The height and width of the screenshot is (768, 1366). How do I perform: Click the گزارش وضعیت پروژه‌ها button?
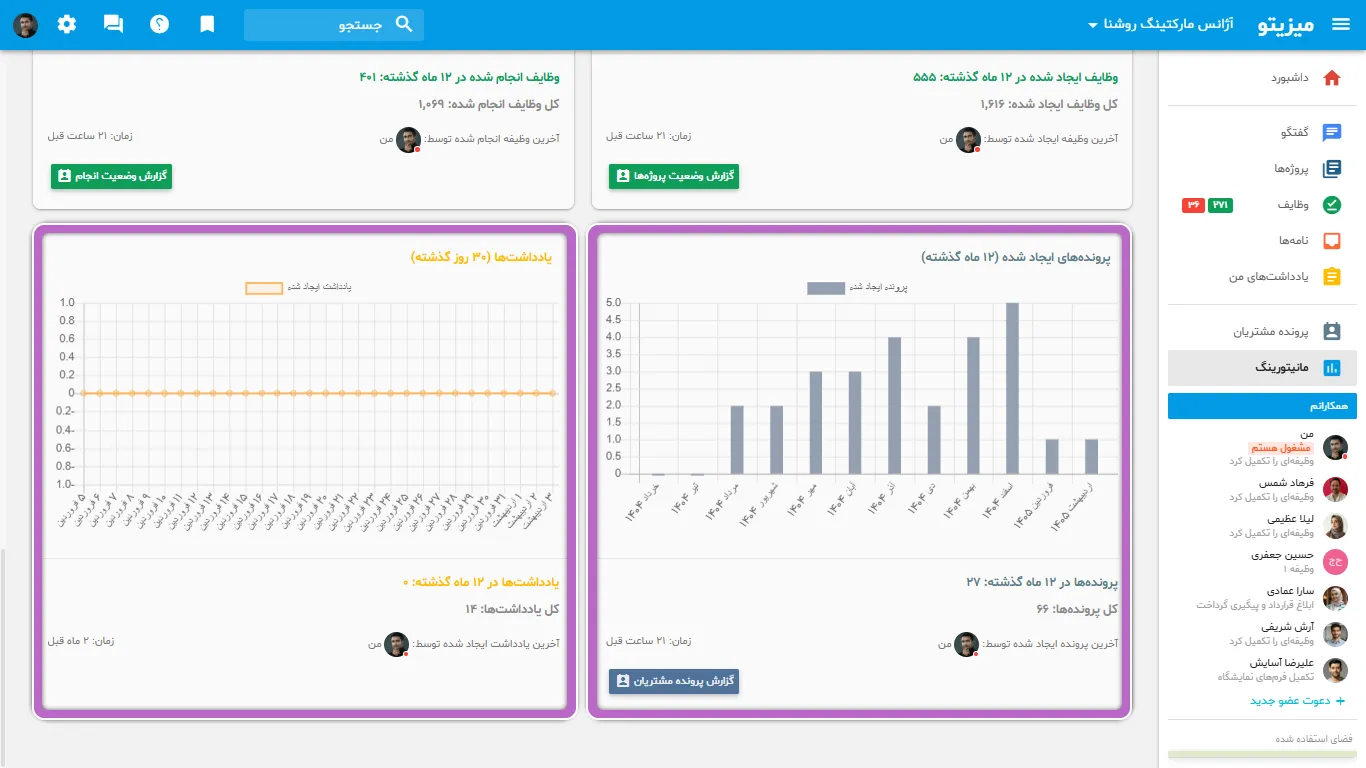coord(674,176)
